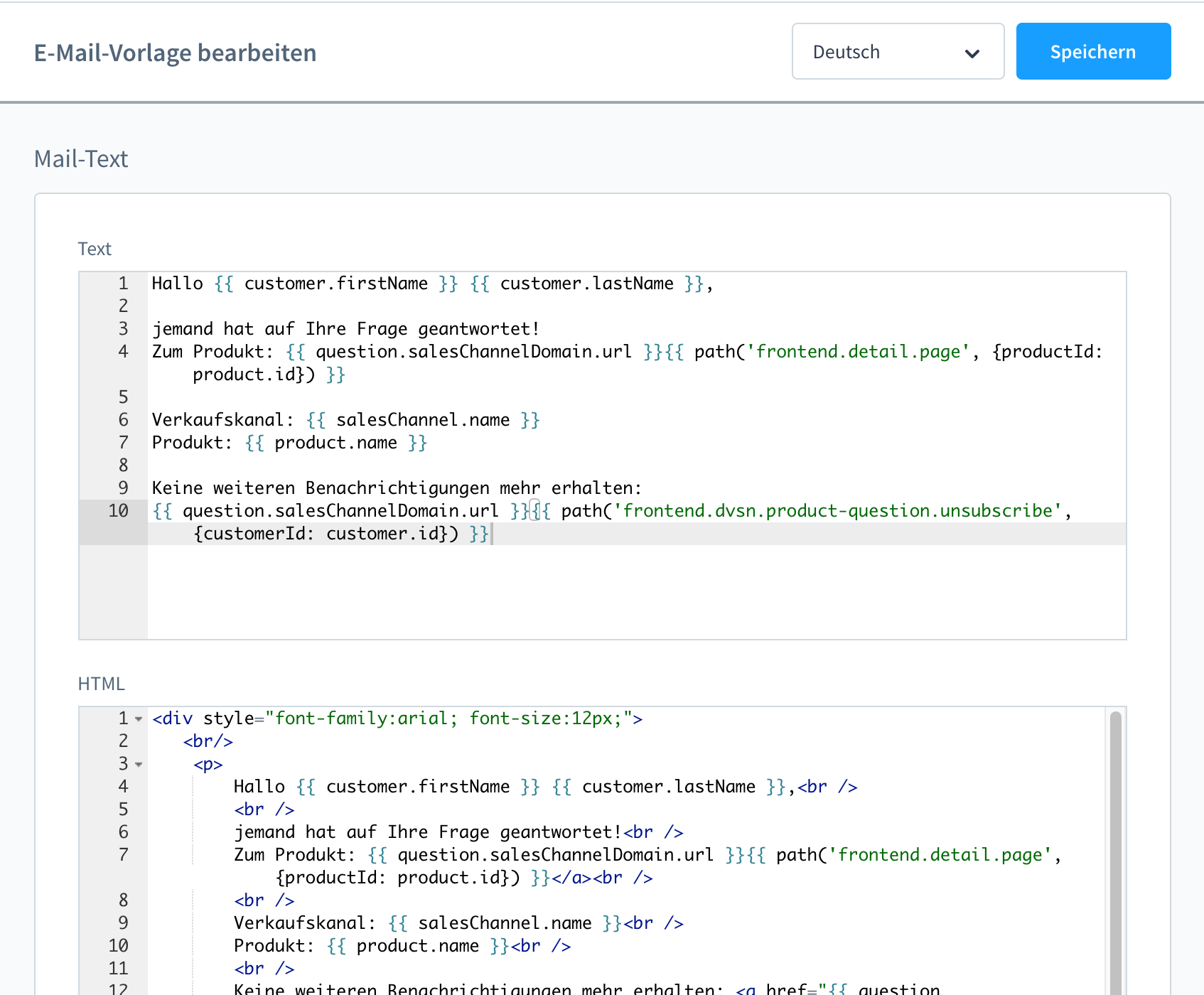Viewport: 1204px width, 995px height.
Task: Collapse the p tag fold arrow on HTML line 3
Action: click(x=139, y=765)
